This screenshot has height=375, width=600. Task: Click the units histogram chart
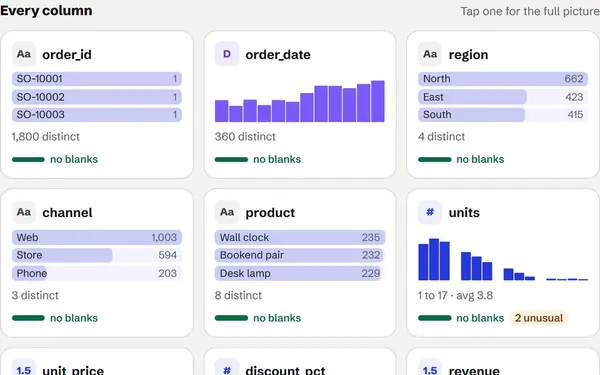pyautogui.click(x=503, y=259)
